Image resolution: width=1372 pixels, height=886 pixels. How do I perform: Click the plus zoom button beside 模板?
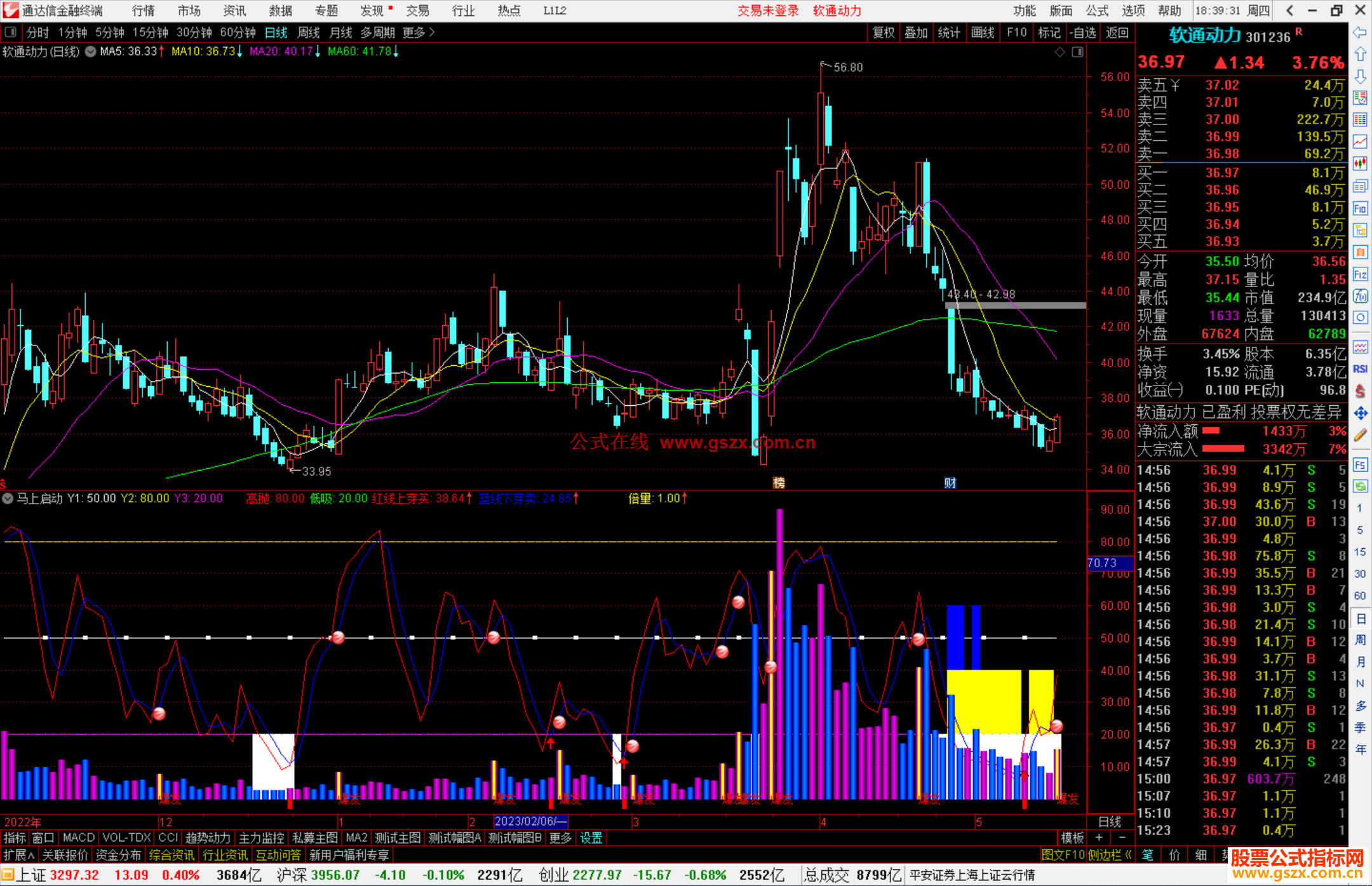(x=1099, y=838)
